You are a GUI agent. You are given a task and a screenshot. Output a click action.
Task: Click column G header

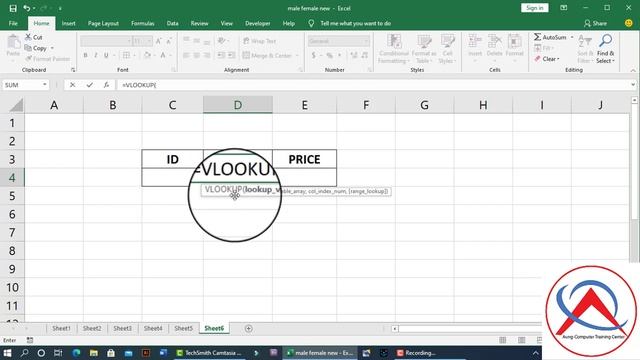pyautogui.click(x=424, y=105)
